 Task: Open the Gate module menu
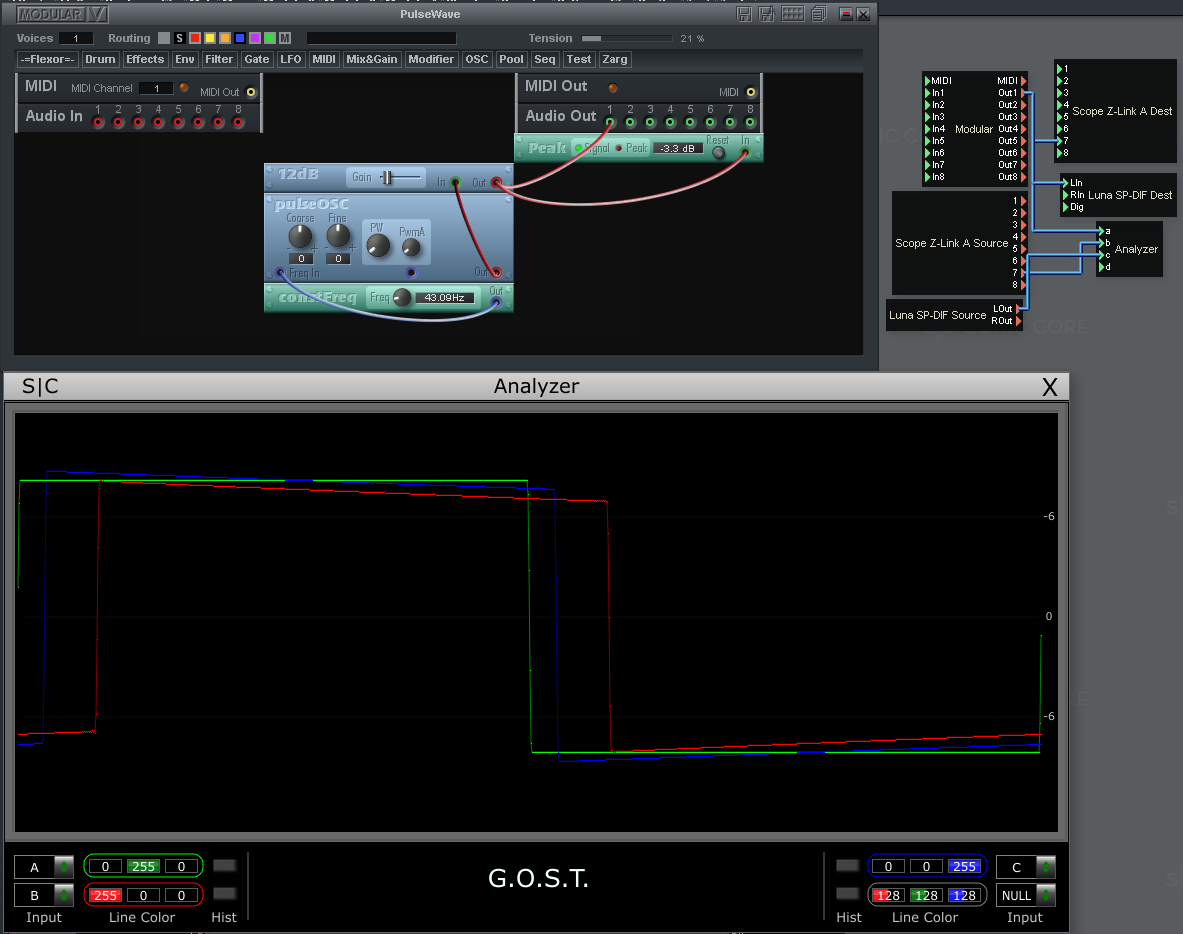(257, 60)
